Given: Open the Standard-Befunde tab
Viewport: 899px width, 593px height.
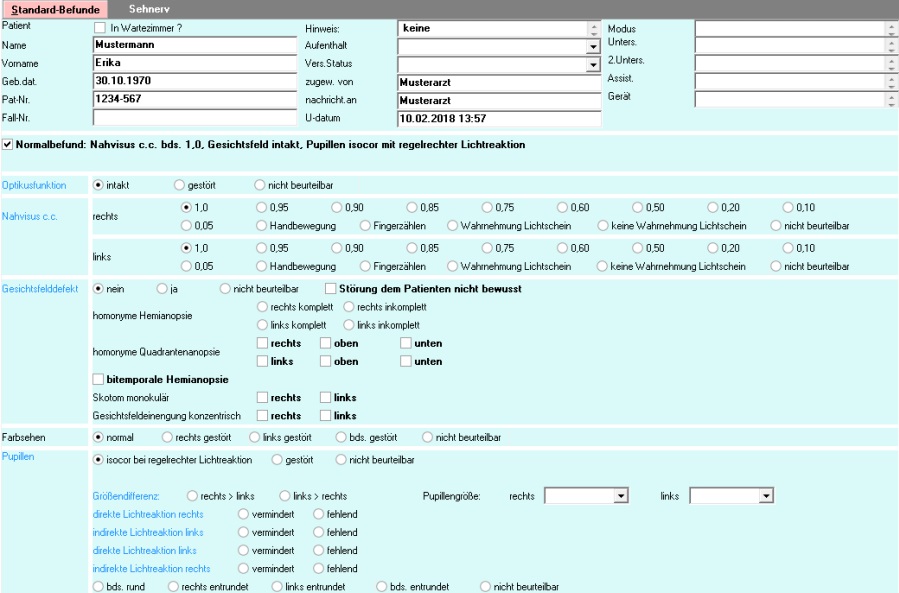Looking at the screenshot, I should (x=55, y=10).
